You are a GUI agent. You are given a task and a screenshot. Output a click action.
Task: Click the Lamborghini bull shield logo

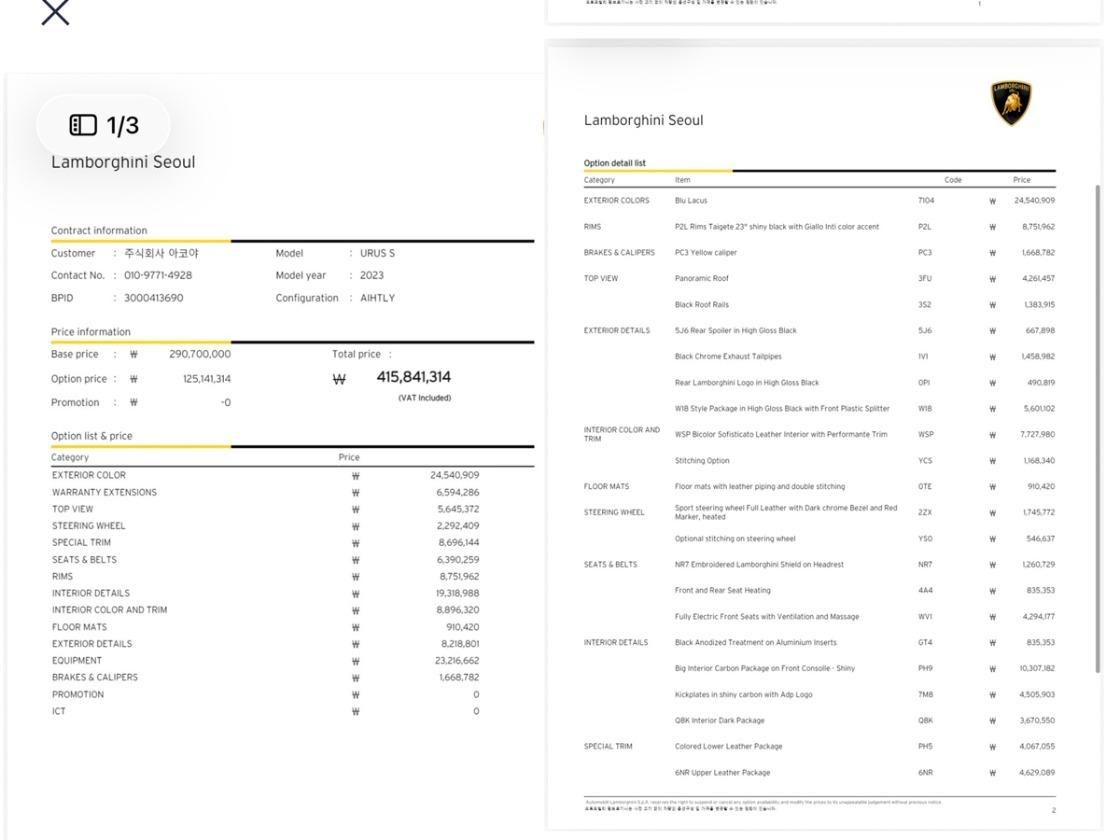click(1011, 102)
